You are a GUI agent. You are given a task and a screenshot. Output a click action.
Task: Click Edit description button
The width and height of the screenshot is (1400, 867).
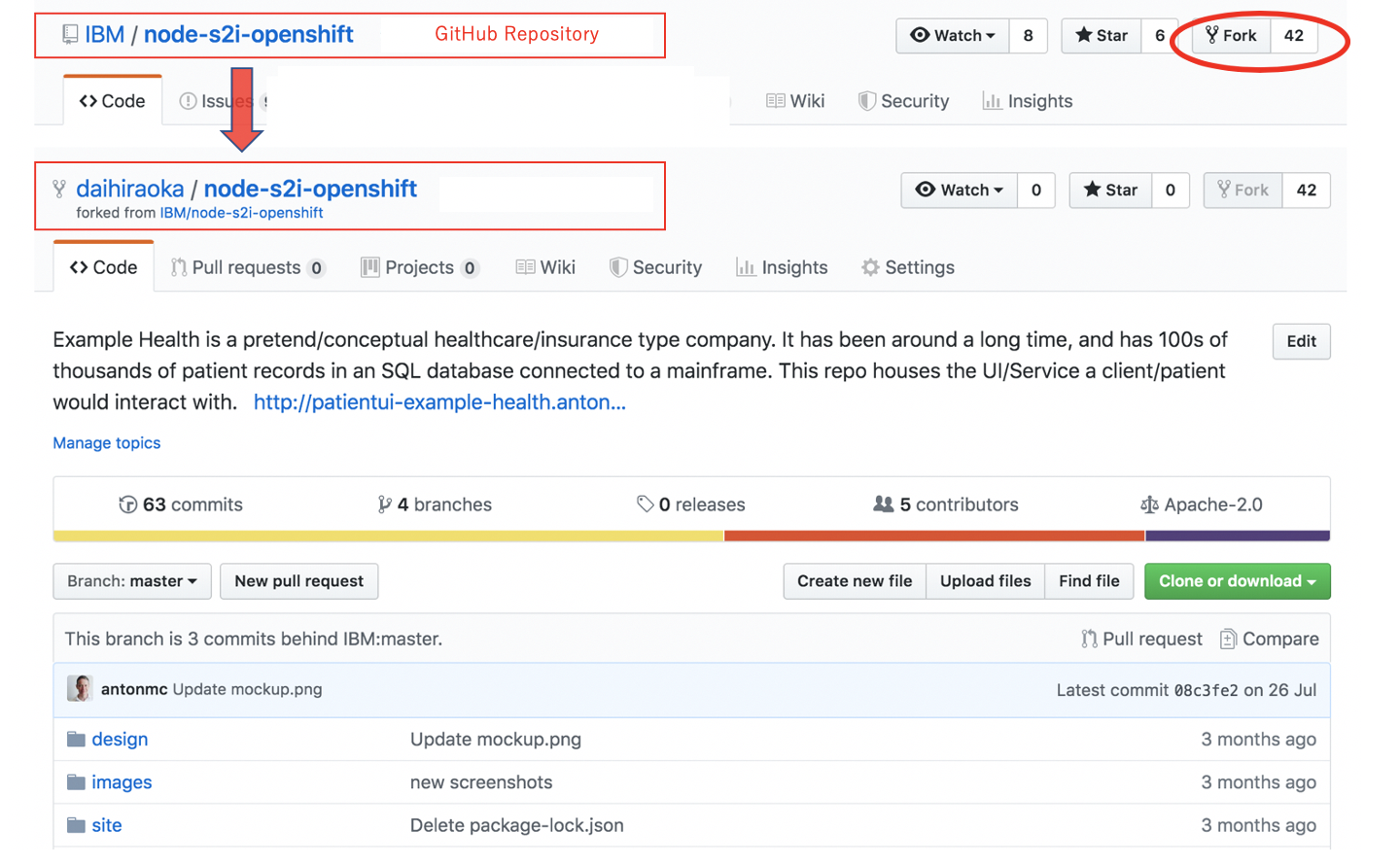pos(1302,341)
